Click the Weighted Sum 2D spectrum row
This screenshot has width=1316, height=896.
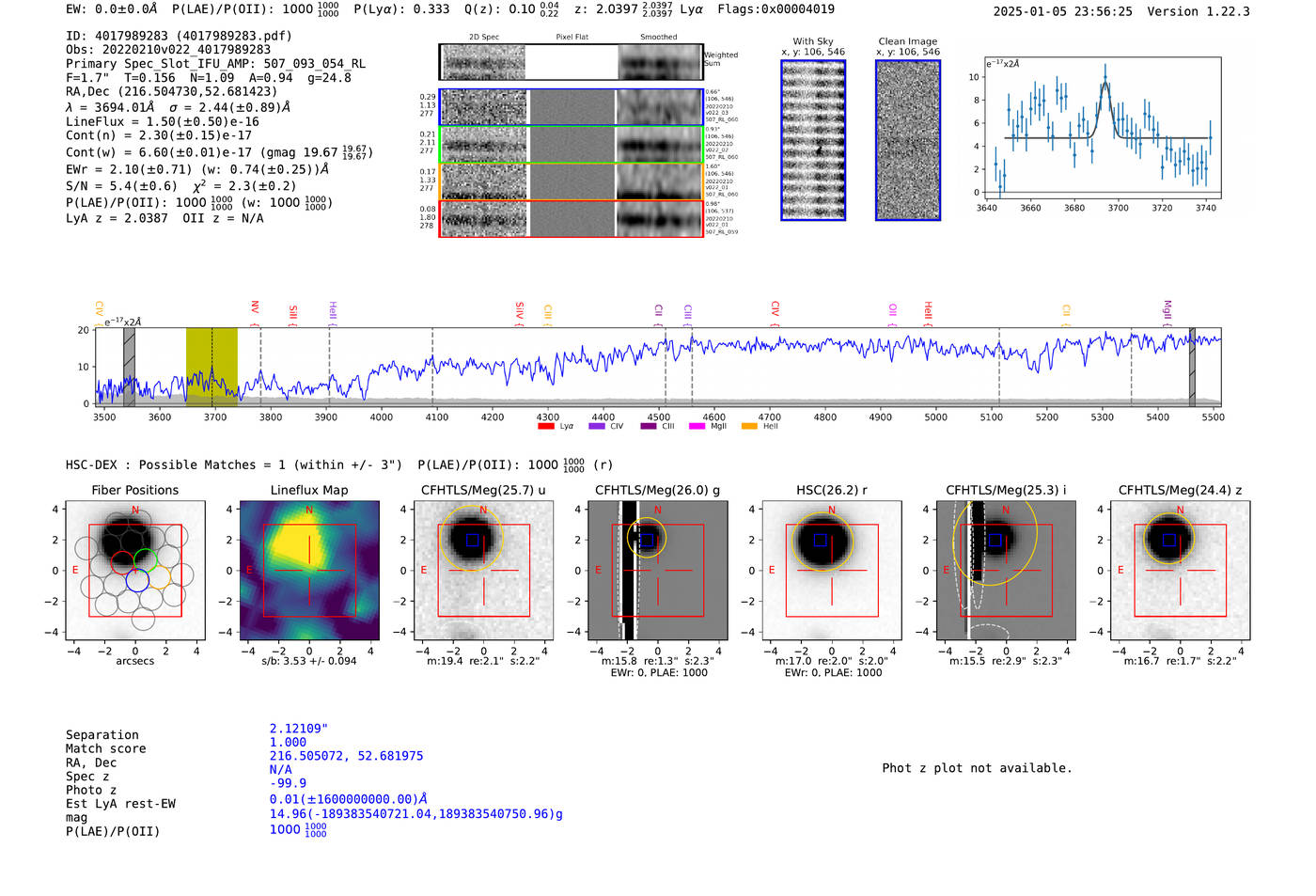572,62
